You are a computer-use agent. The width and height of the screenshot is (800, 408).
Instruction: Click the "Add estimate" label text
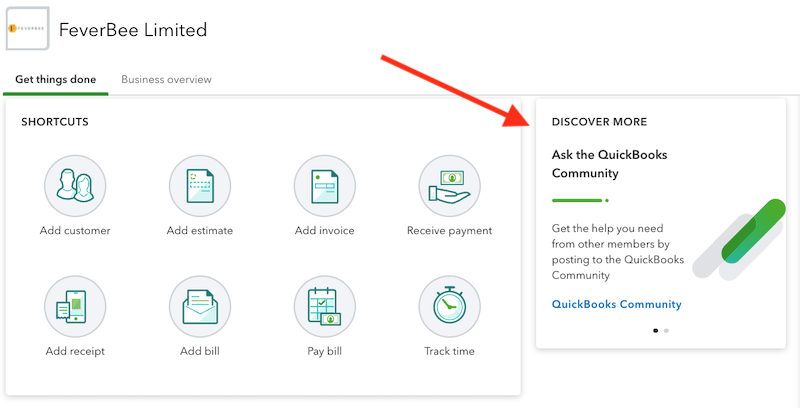tap(200, 231)
